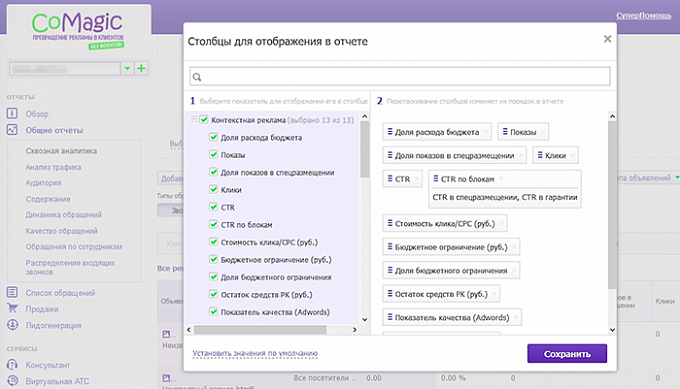Open Общие отчёты in the sidebar
The width and height of the screenshot is (680, 389).
coord(54,130)
